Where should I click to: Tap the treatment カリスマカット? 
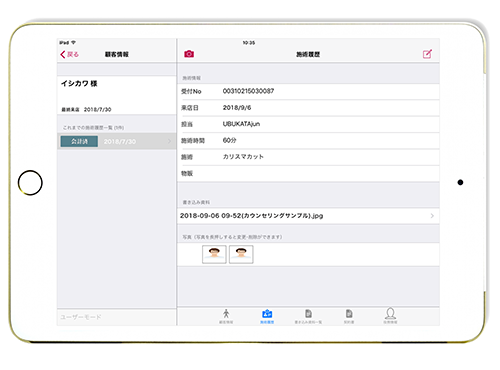click(243, 157)
